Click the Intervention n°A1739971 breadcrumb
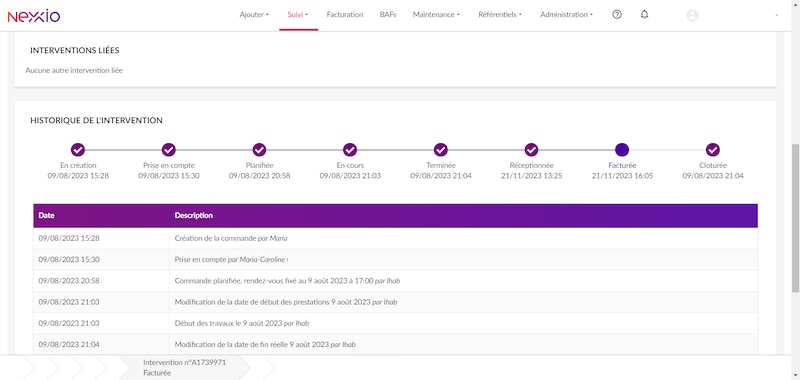The width and height of the screenshot is (800, 380). click(185, 367)
